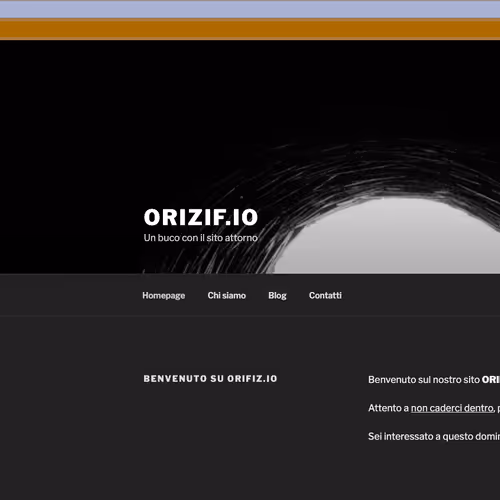The width and height of the screenshot is (500, 500).
Task: Follow the 'non caderci dentro' link
Action: pyautogui.click(x=452, y=408)
